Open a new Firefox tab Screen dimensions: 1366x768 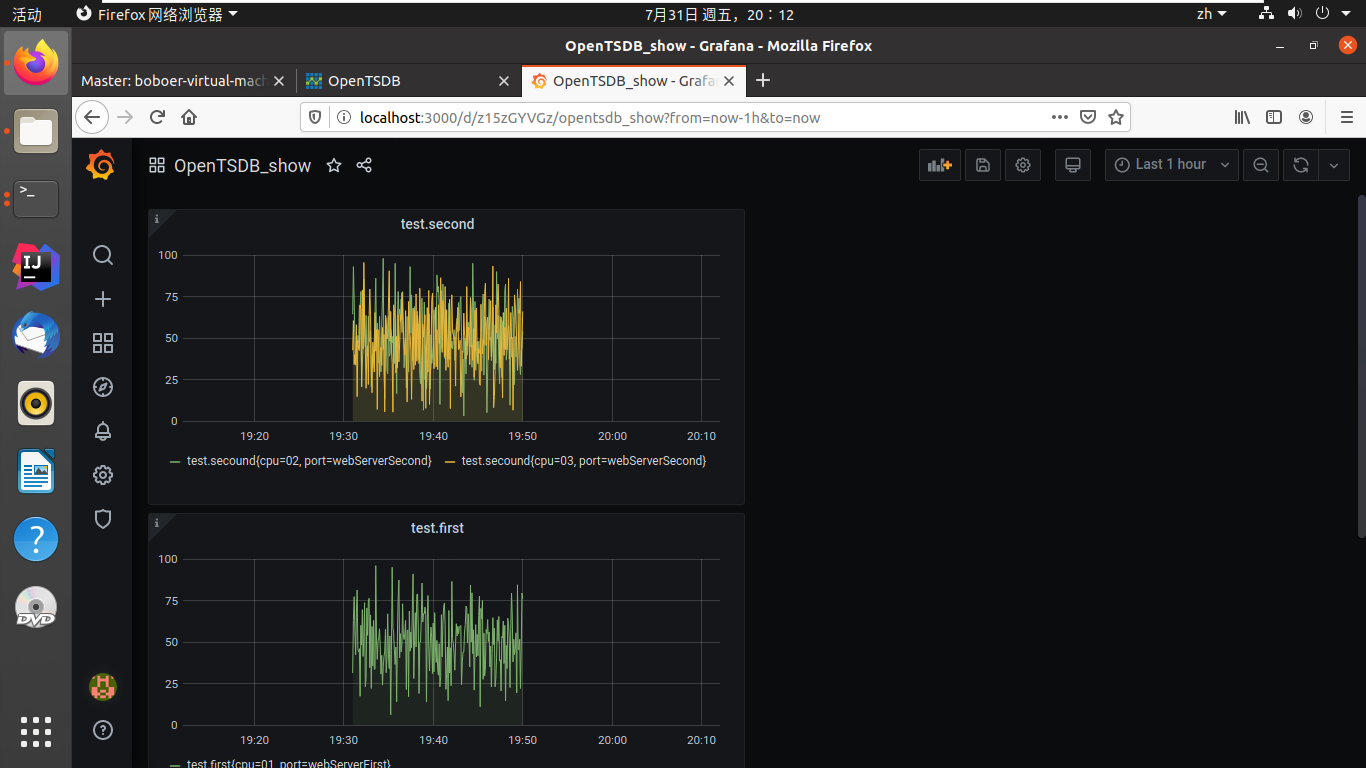763,81
